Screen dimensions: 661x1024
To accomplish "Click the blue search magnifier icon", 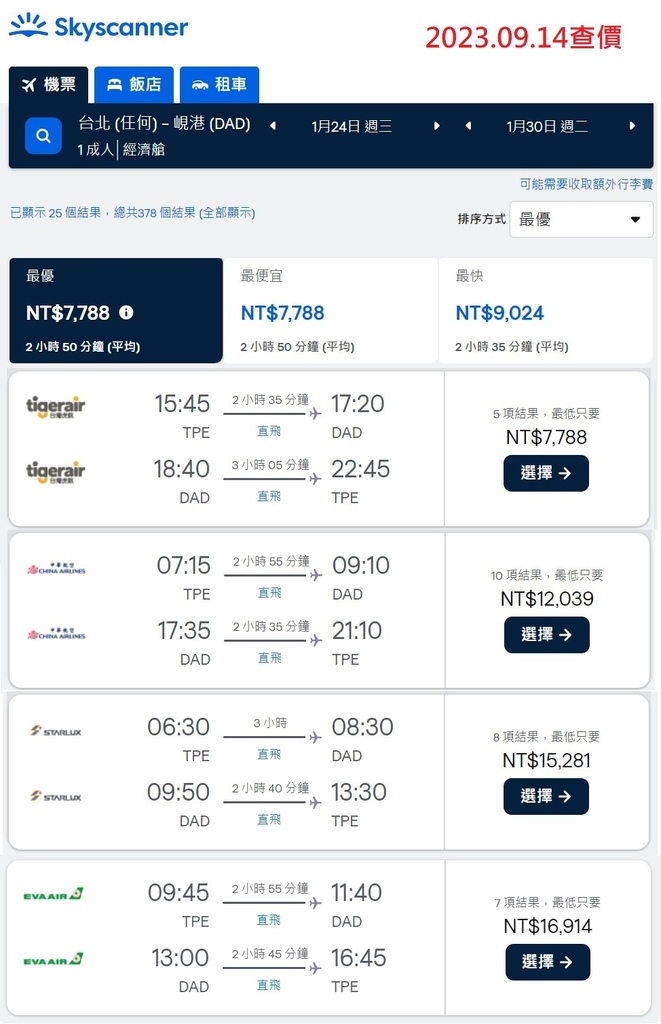I will click(43, 135).
